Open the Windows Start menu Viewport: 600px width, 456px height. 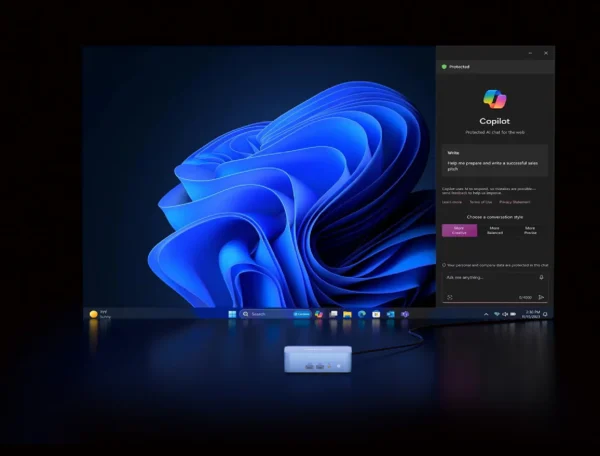pyautogui.click(x=232, y=314)
